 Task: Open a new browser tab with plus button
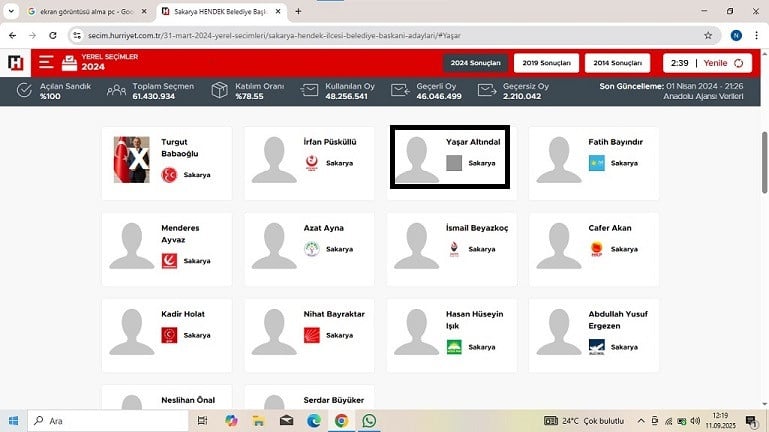(x=298, y=11)
